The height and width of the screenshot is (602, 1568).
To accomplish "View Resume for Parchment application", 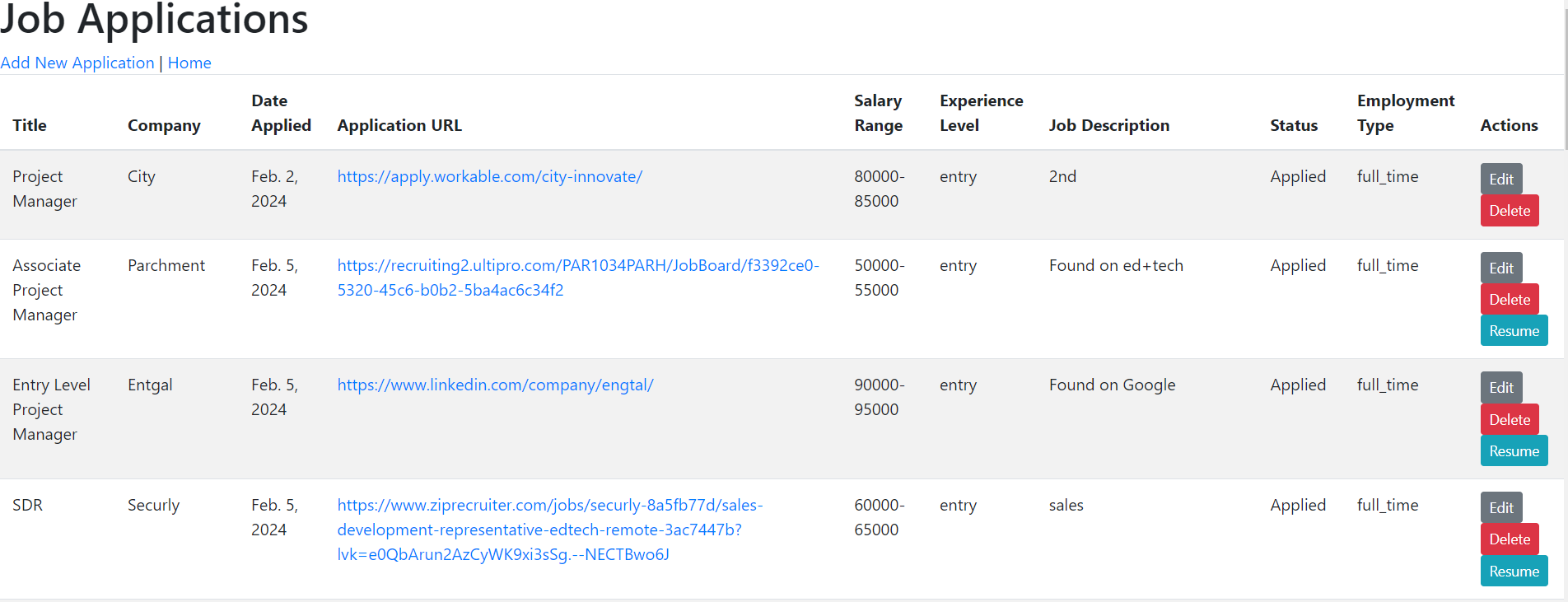I will (x=1513, y=331).
